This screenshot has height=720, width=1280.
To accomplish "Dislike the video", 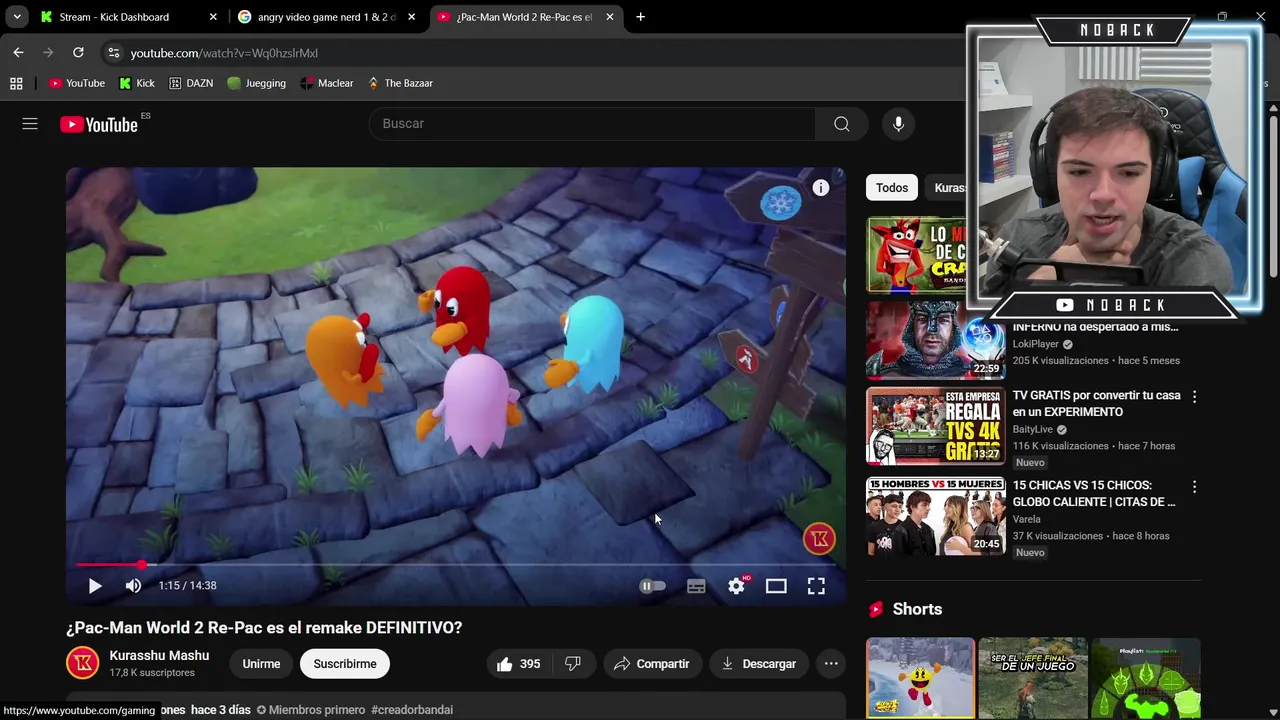I will click(x=574, y=664).
